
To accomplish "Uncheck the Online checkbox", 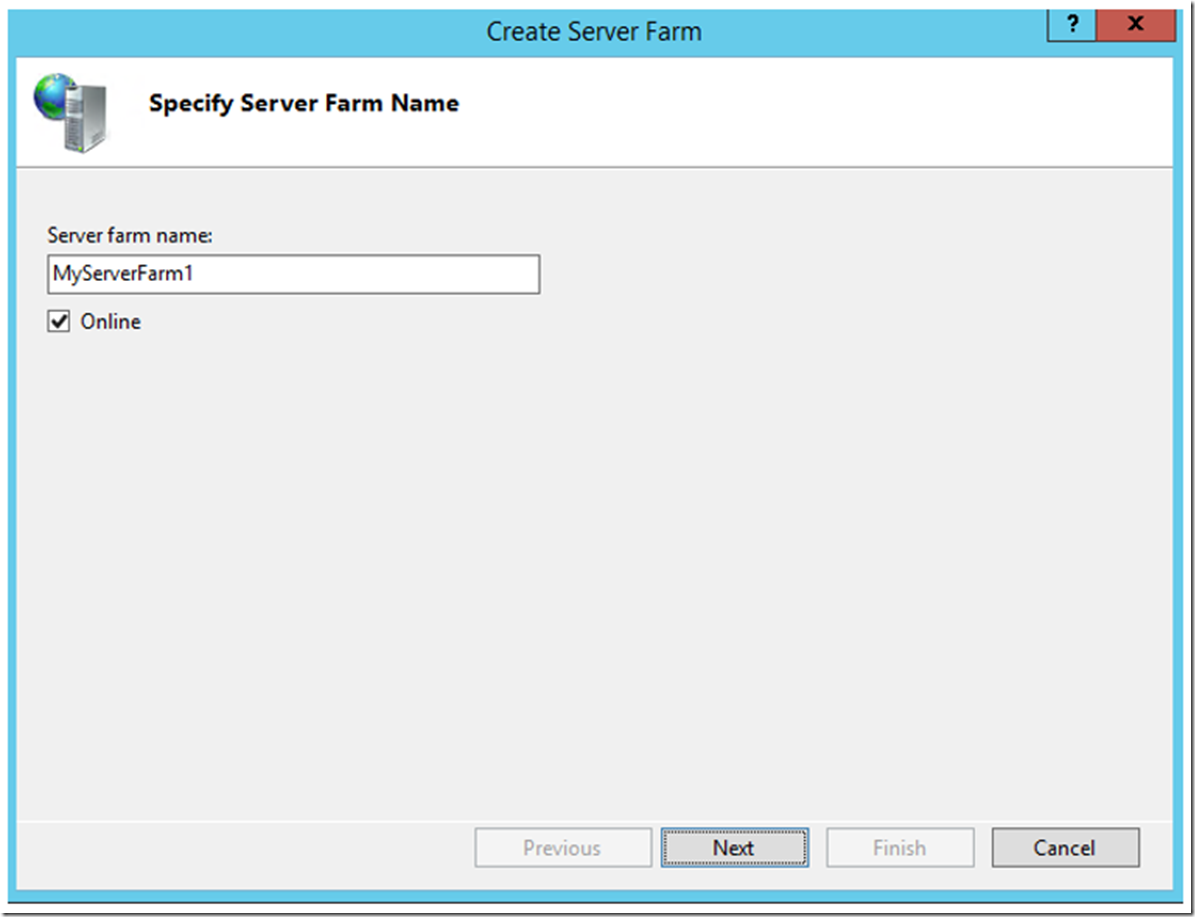I will [59, 322].
